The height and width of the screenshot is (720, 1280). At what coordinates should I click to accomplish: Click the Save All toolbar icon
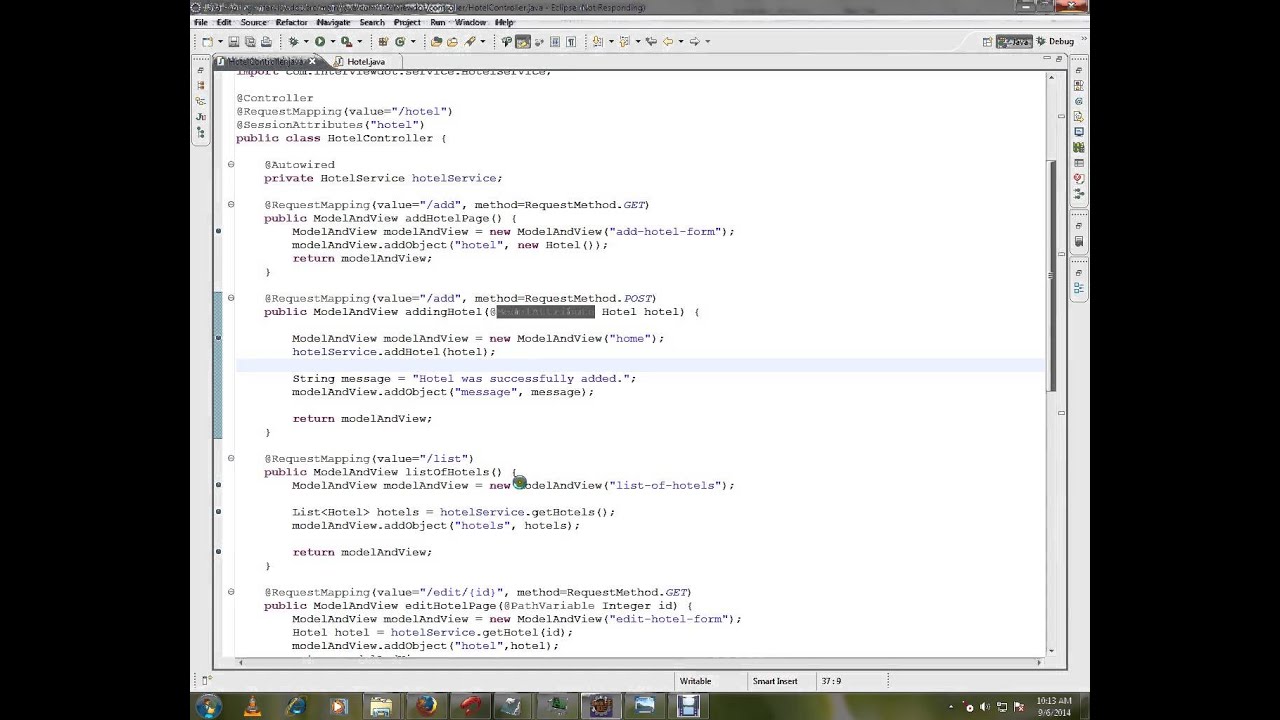[250, 41]
